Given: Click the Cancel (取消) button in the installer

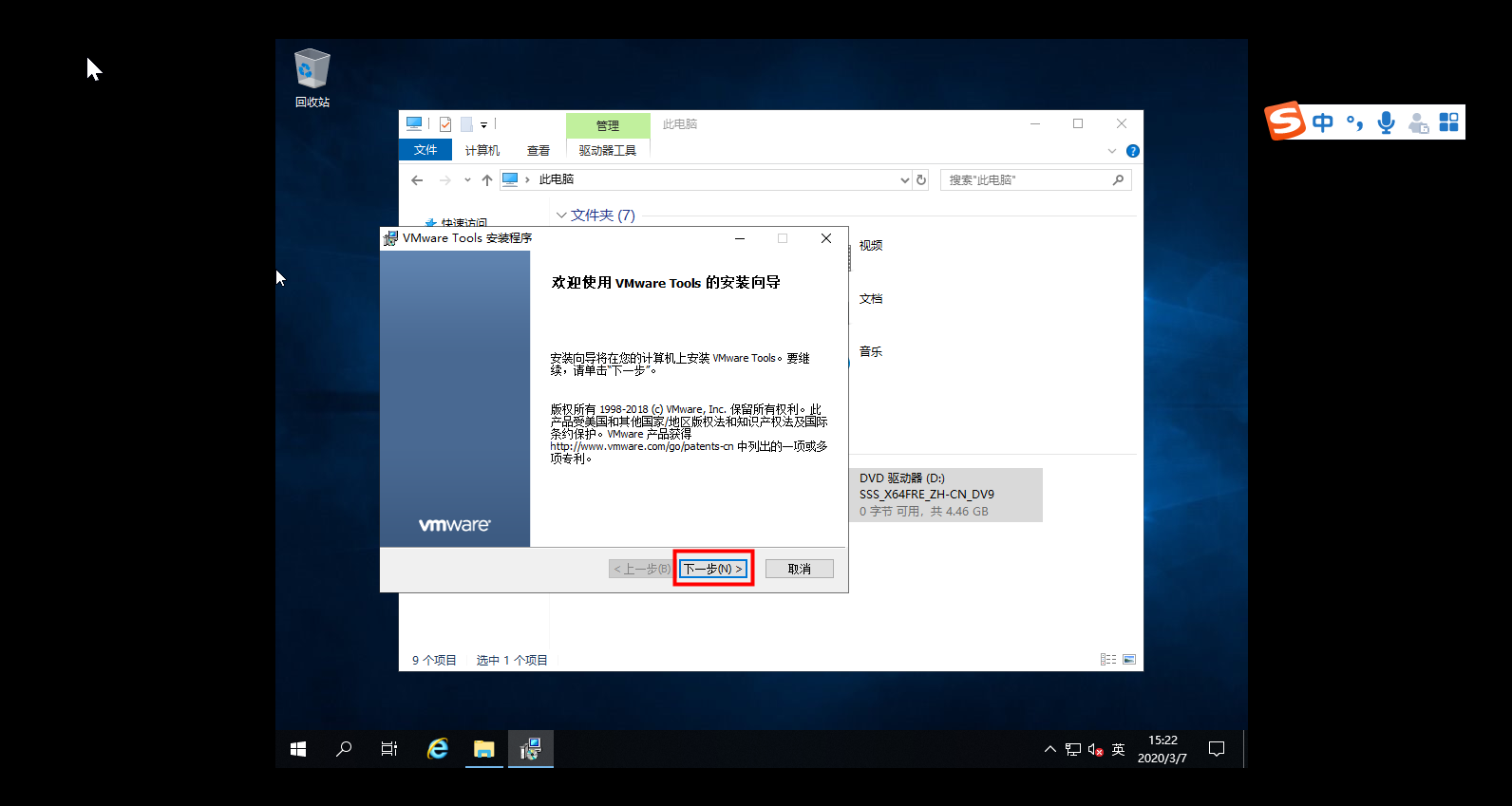Looking at the screenshot, I should point(800,569).
